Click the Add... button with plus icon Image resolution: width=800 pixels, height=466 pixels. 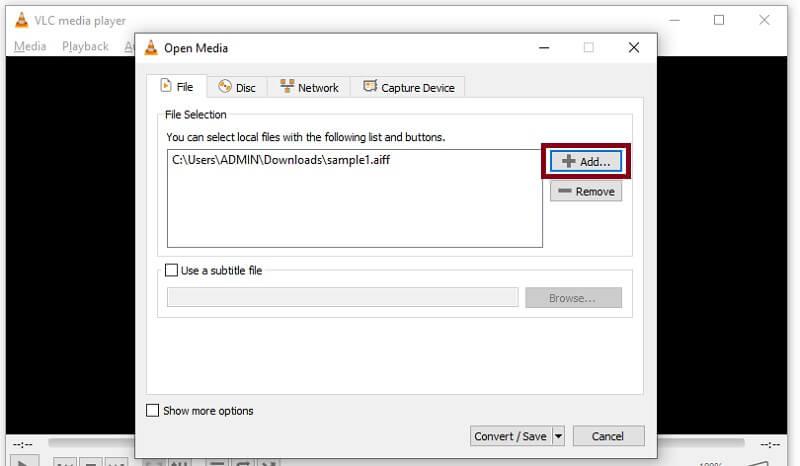tap(585, 161)
